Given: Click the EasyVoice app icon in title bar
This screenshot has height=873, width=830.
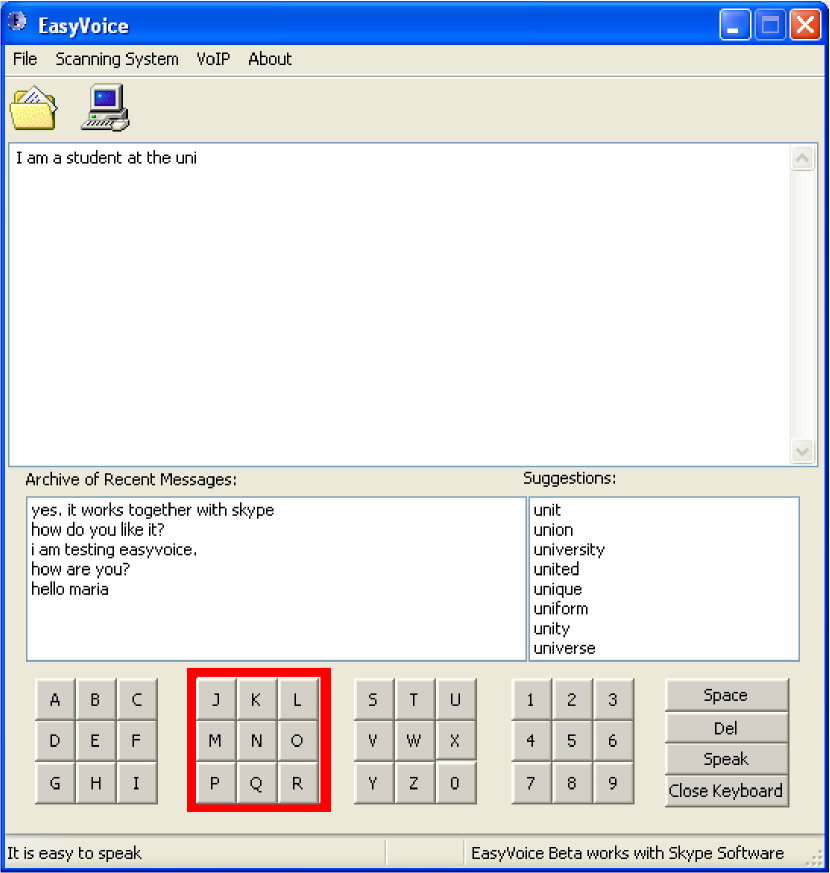Looking at the screenshot, I should coord(18,22).
